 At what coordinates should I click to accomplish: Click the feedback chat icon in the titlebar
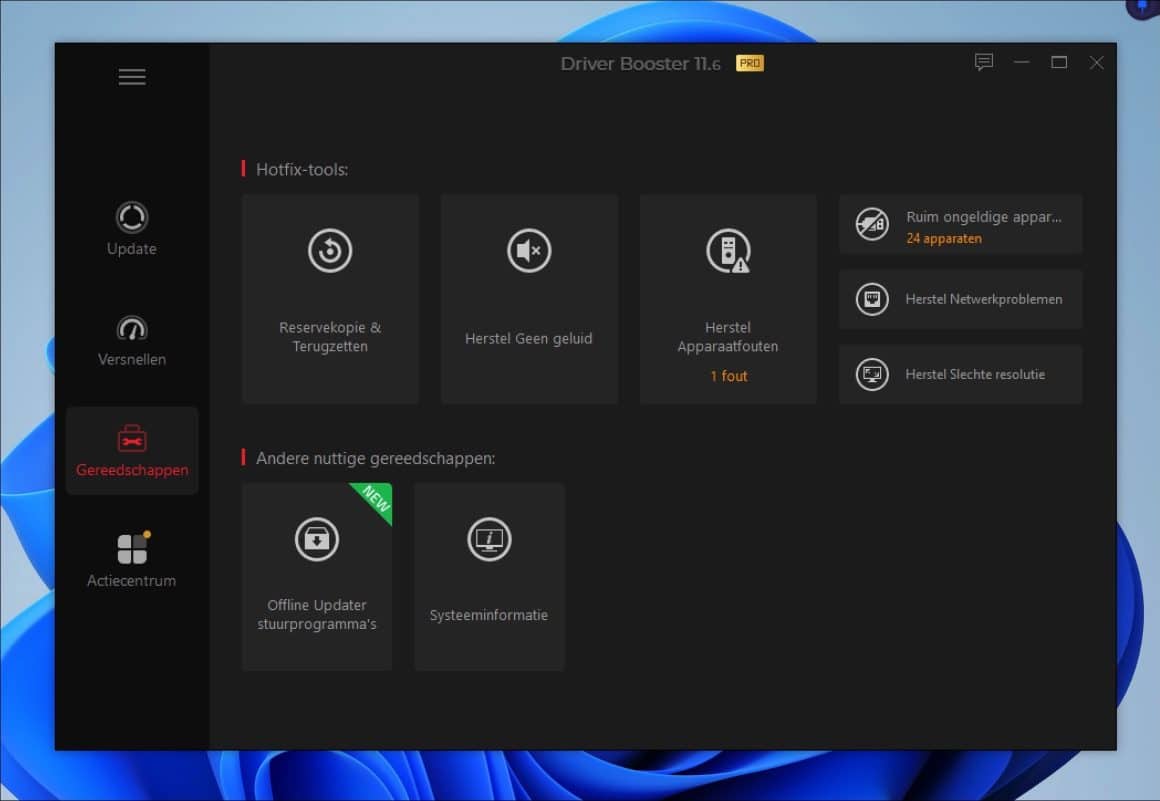point(984,62)
